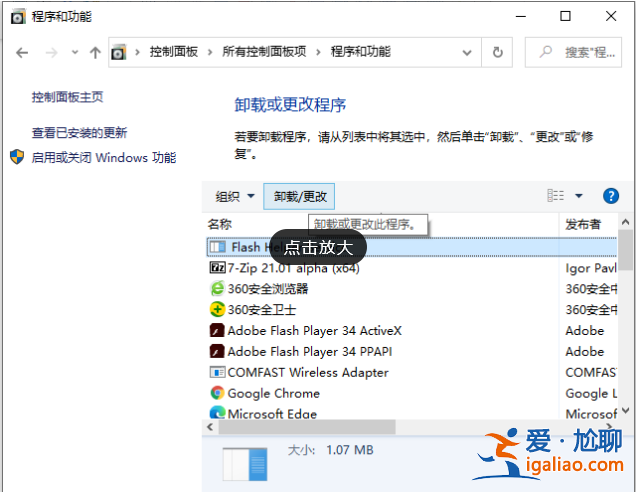Select 360安全卫士 entry
Screen dimensions: 636x492
[x=262, y=310]
